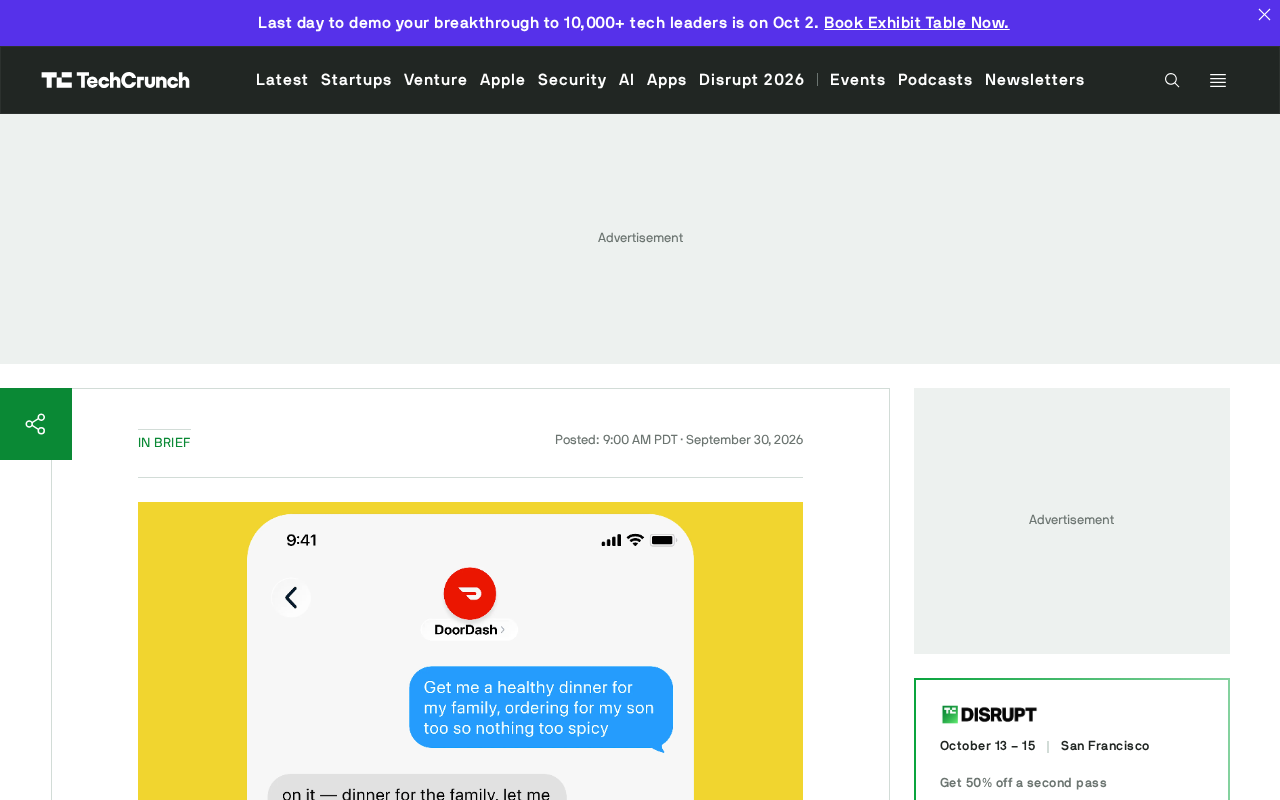The image size is (1280, 800).
Task: Click the gray 'on it' reply bubble
Action: coord(417,787)
